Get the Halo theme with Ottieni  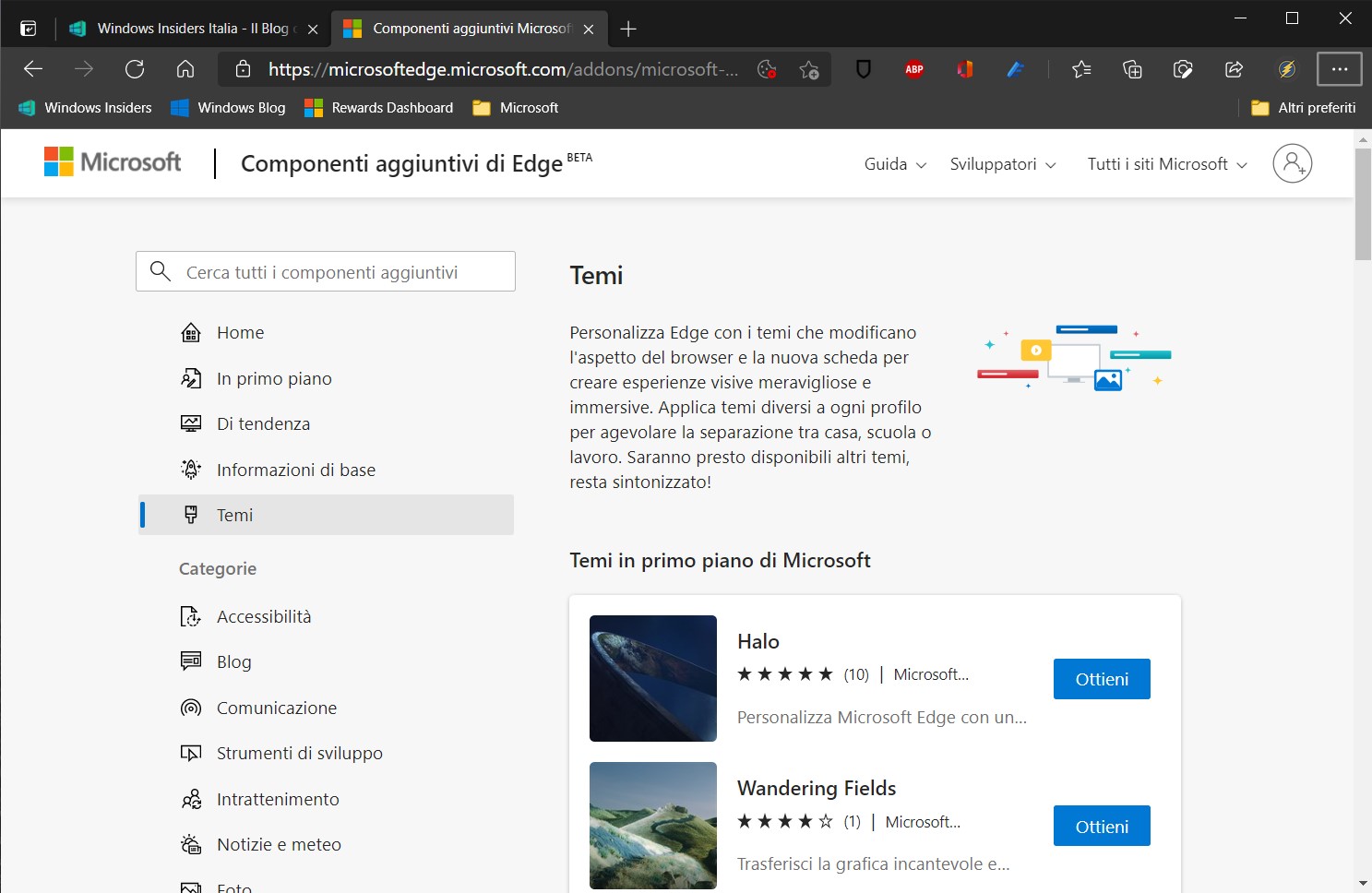[1102, 679]
